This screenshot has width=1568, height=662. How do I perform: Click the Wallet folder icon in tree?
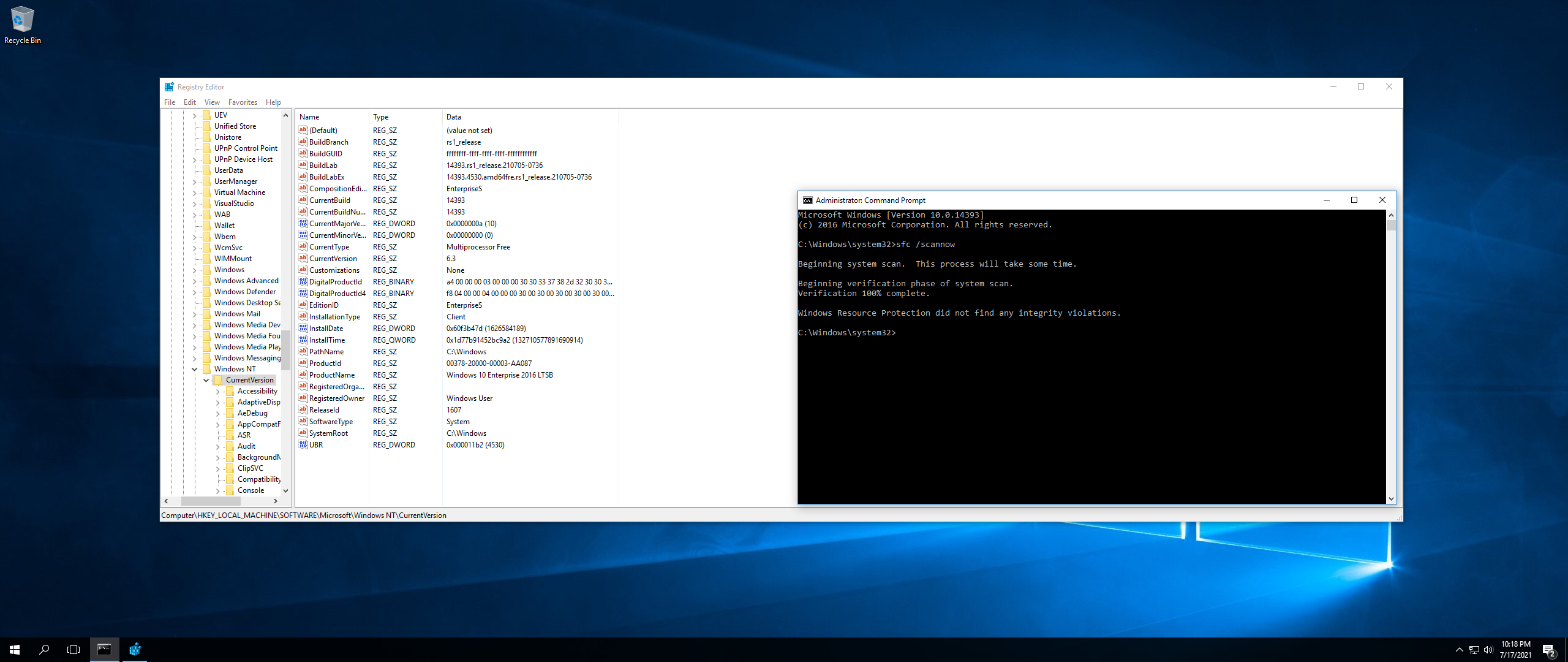click(x=206, y=226)
